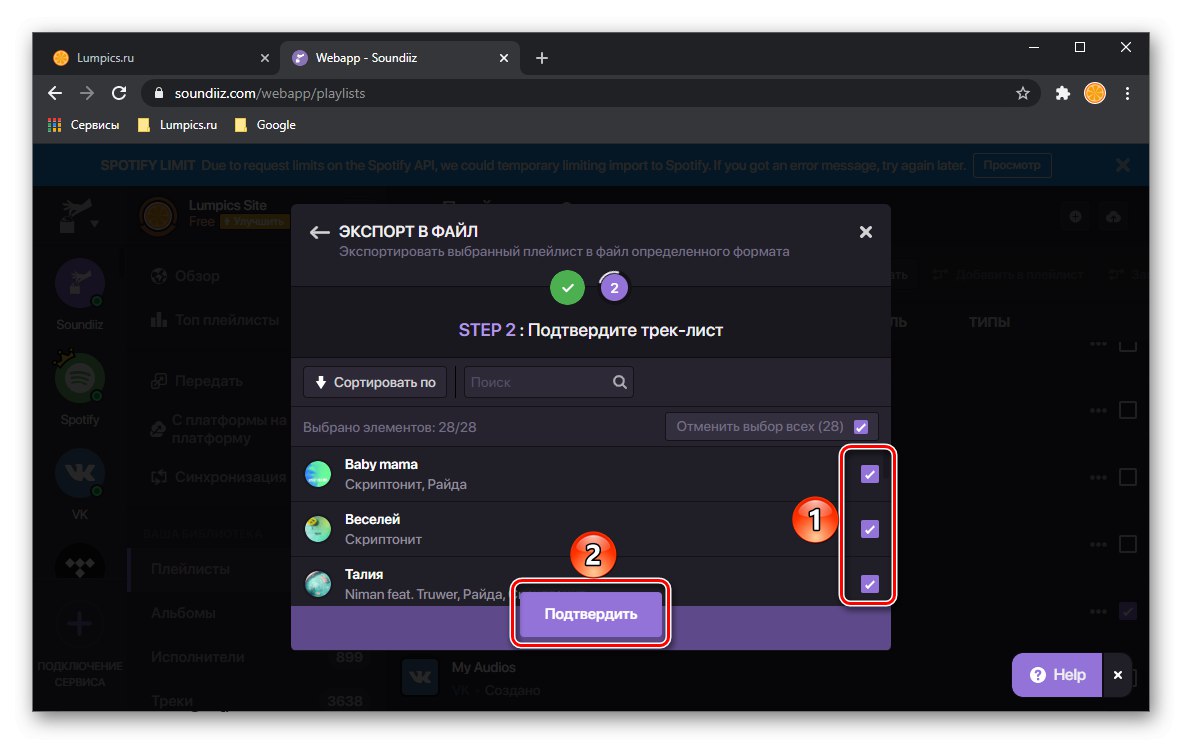Go back using the browser back arrow
Viewport: 1182px width, 744px height.
click(55, 93)
